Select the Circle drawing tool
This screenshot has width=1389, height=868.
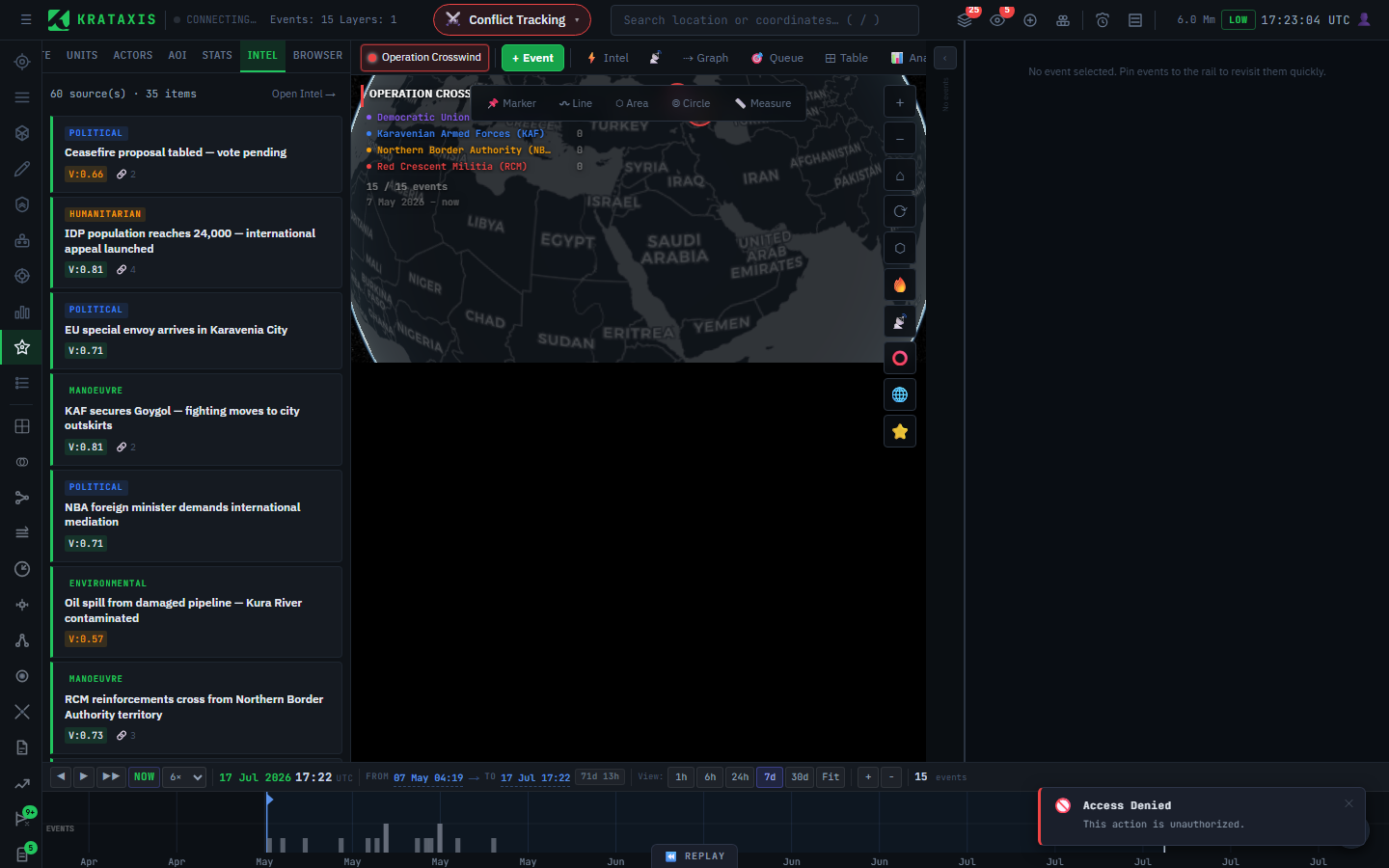click(x=691, y=103)
